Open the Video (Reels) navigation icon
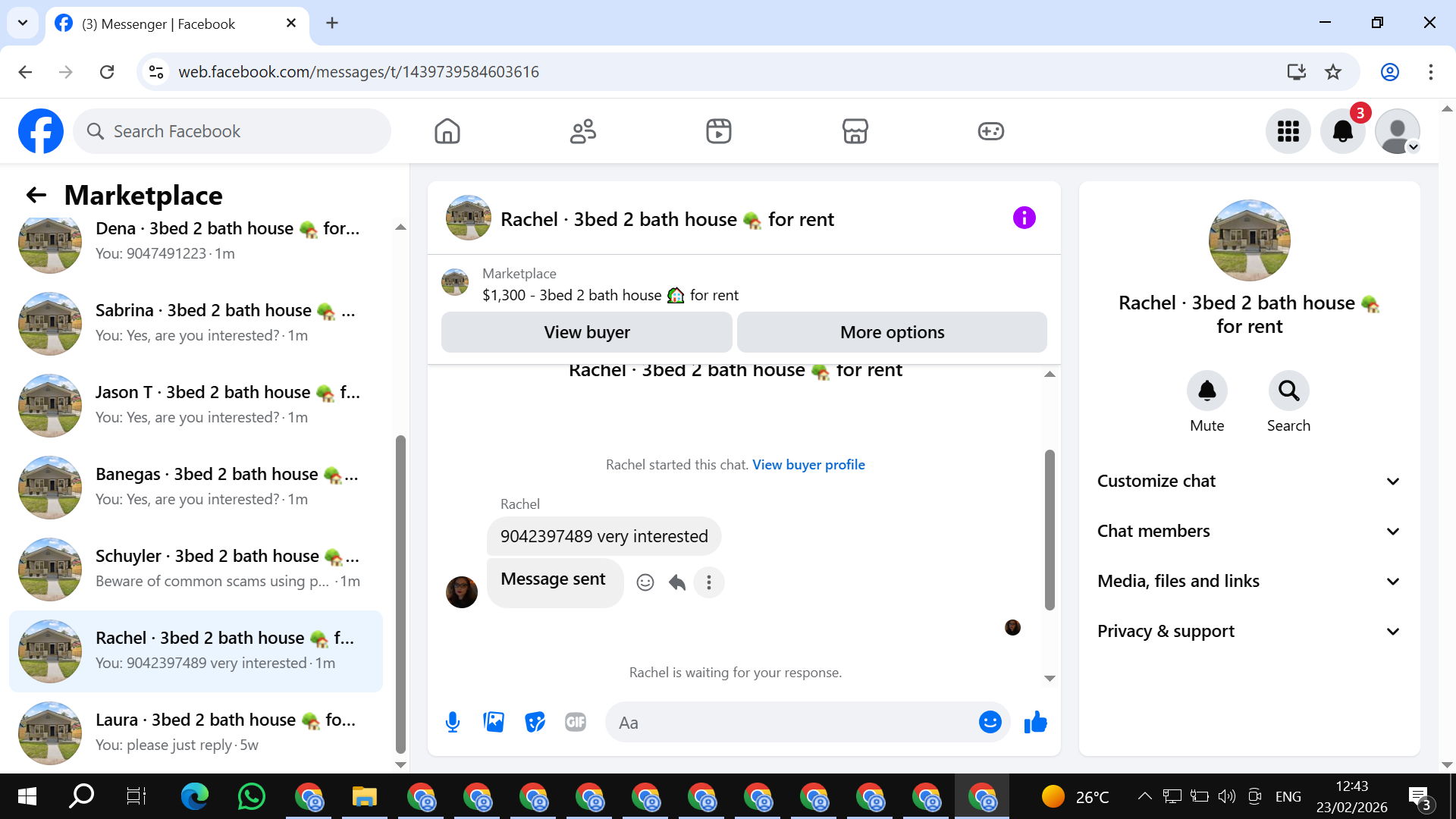1456x819 pixels. point(719,131)
